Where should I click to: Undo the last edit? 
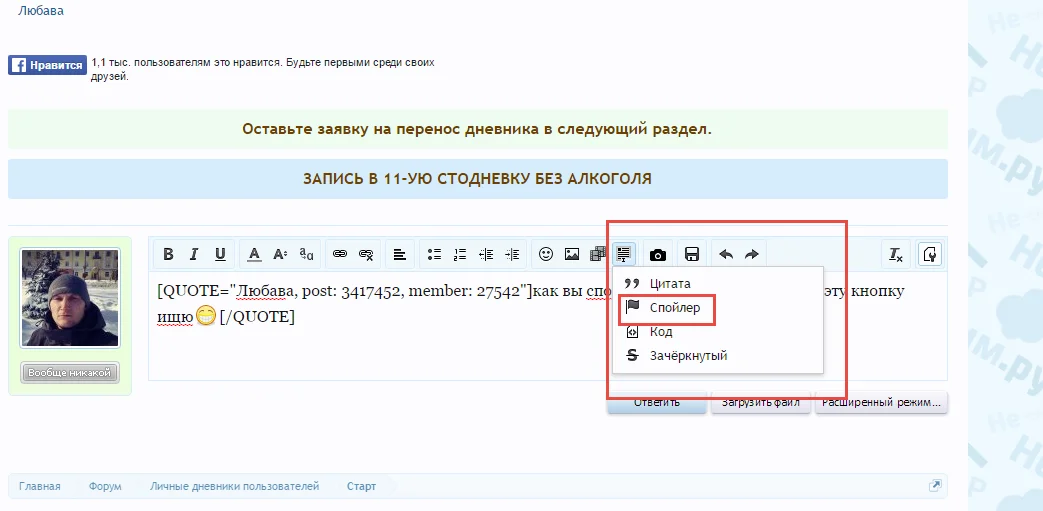point(726,254)
